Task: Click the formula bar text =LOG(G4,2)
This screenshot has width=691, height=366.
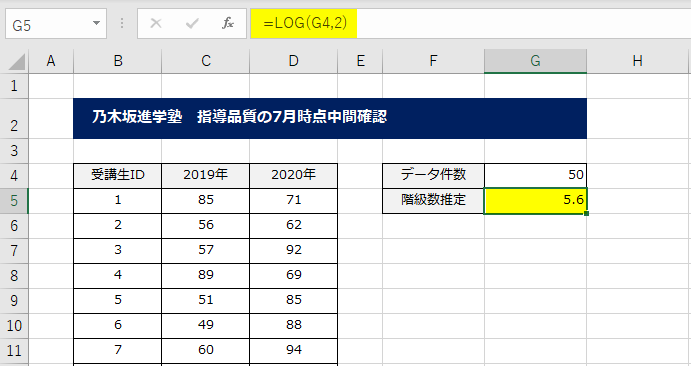Action: 305,23
